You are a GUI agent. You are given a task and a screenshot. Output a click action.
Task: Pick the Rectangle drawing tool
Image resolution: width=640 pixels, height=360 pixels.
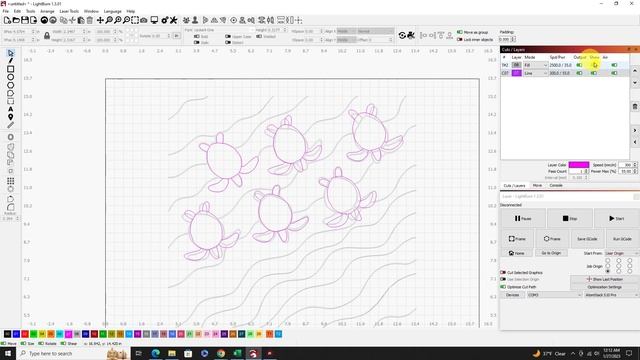pyautogui.click(x=11, y=69)
